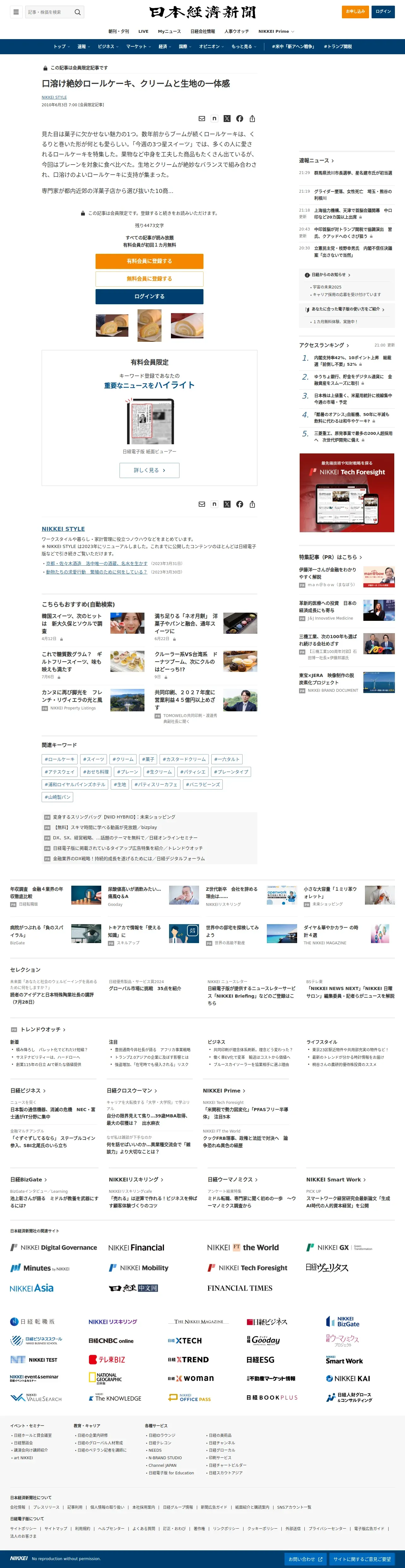Image resolution: width=405 pixels, height=1568 pixels.
Task: Open the 朝刊・夕刊 menu item
Action: [x=119, y=31]
